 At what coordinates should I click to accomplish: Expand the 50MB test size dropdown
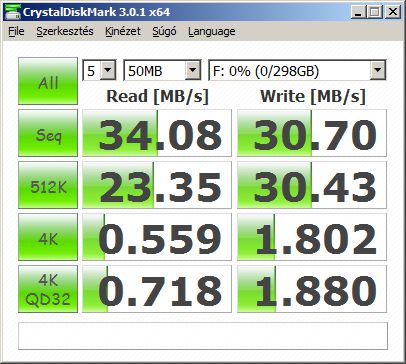[193, 70]
